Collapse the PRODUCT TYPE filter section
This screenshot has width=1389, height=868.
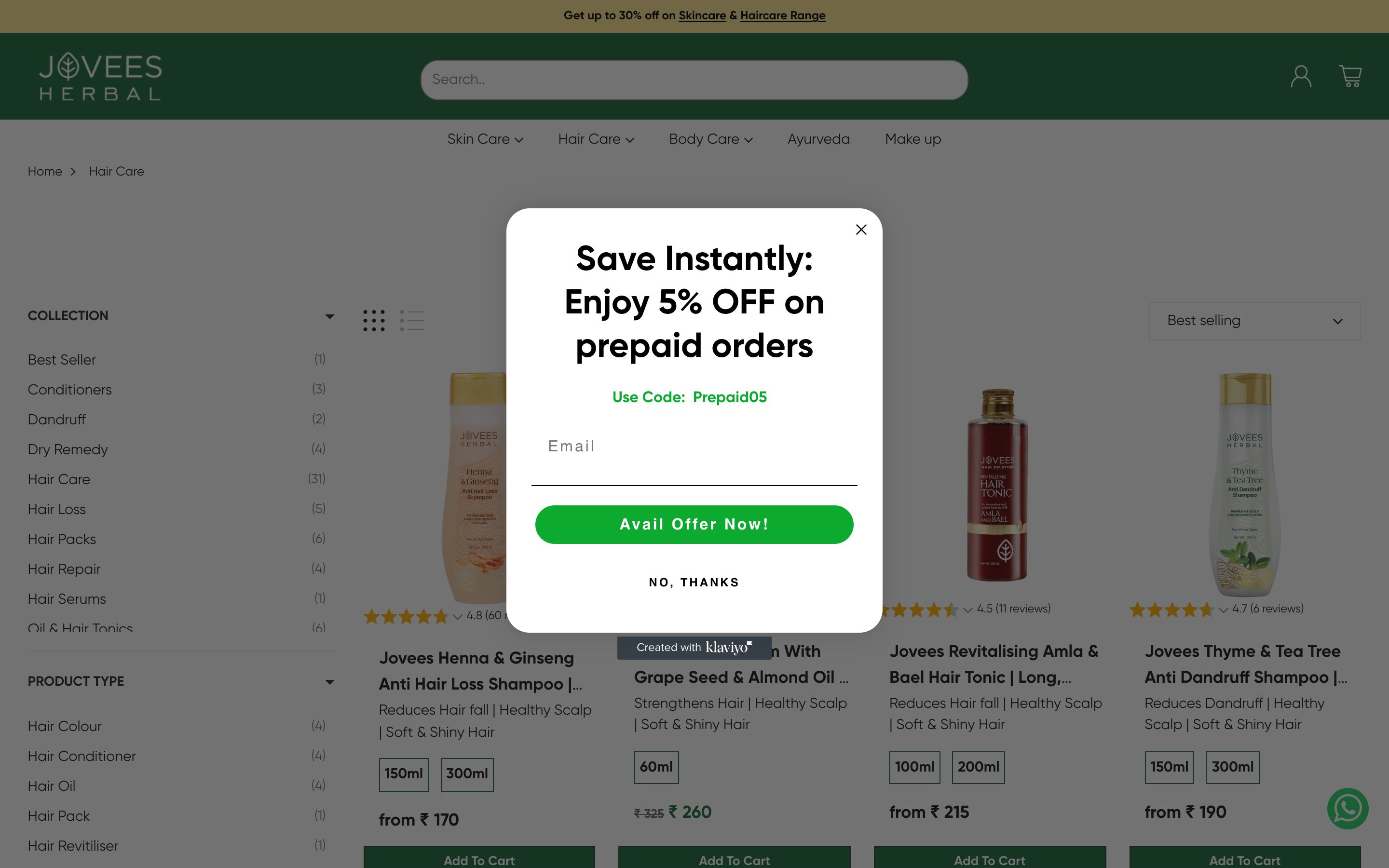[x=329, y=682]
